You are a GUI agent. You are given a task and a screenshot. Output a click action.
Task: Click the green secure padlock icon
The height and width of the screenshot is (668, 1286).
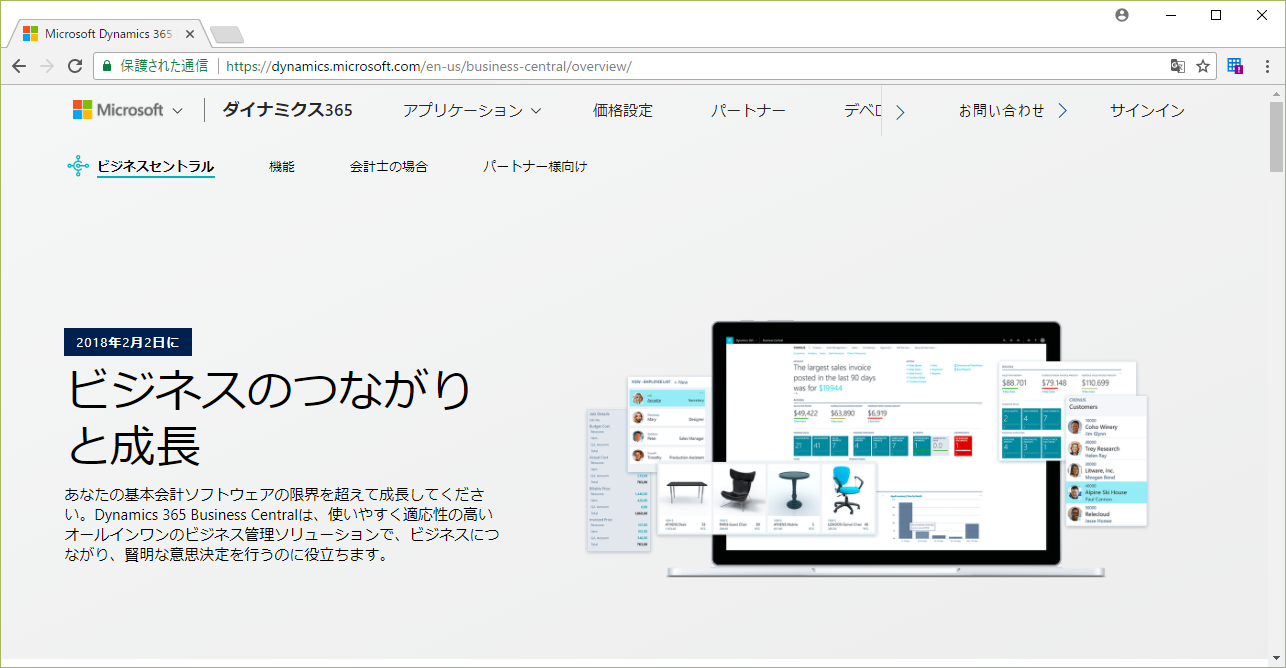coord(107,67)
